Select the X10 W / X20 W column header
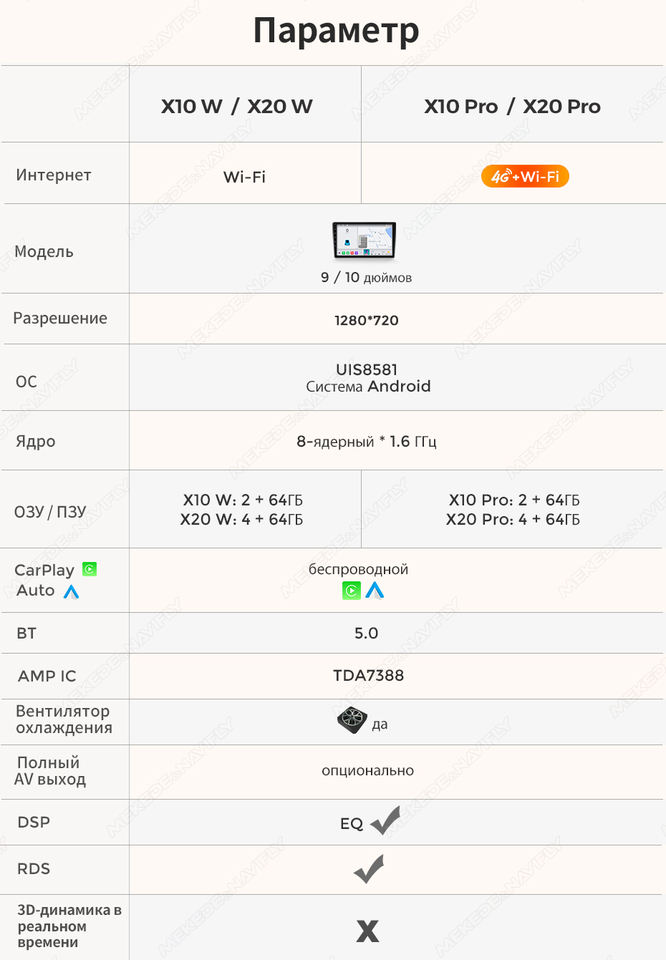This screenshot has height=960, width=666. [x=237, y=106]
